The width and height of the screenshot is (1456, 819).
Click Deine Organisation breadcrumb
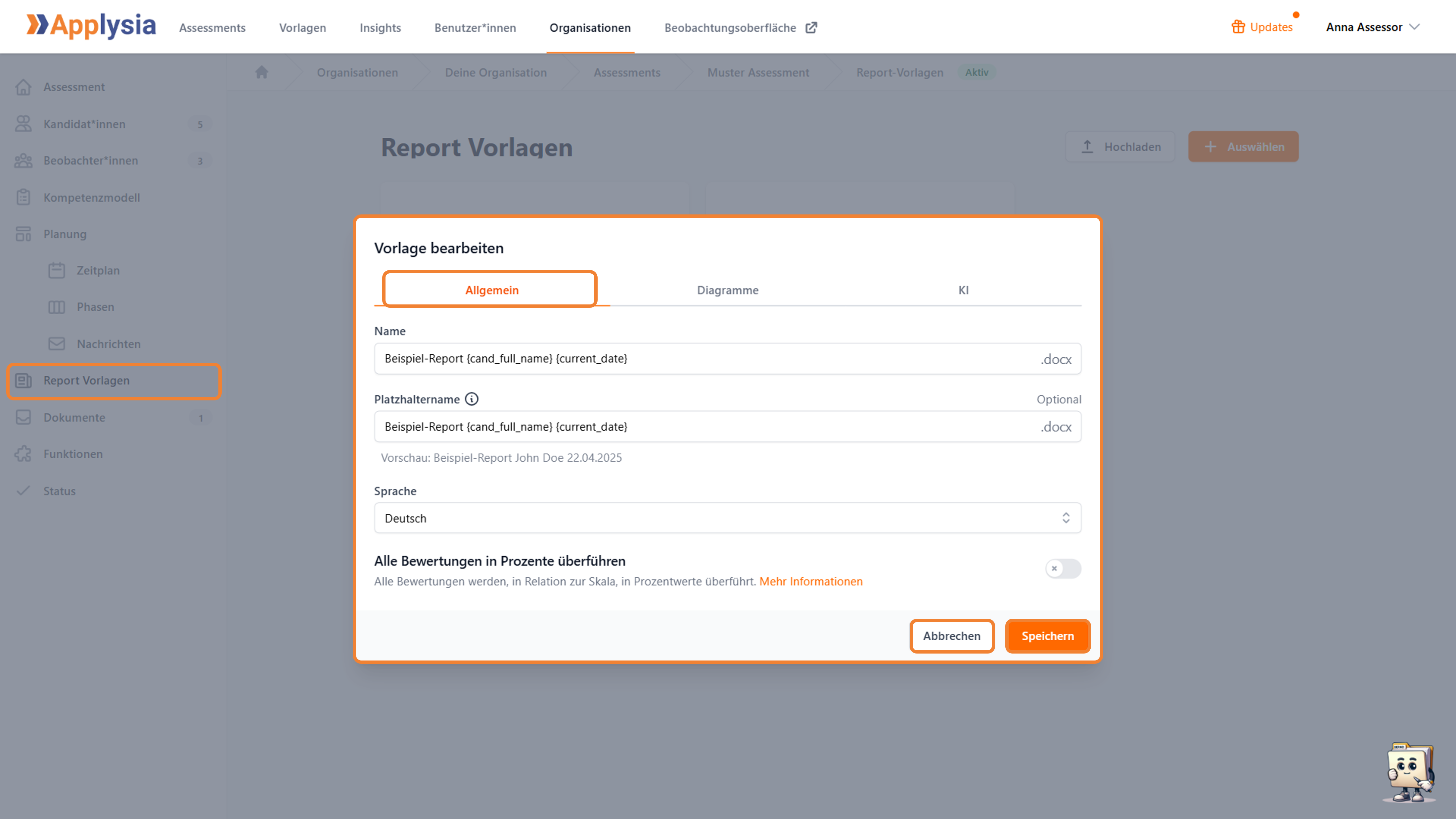496,72
